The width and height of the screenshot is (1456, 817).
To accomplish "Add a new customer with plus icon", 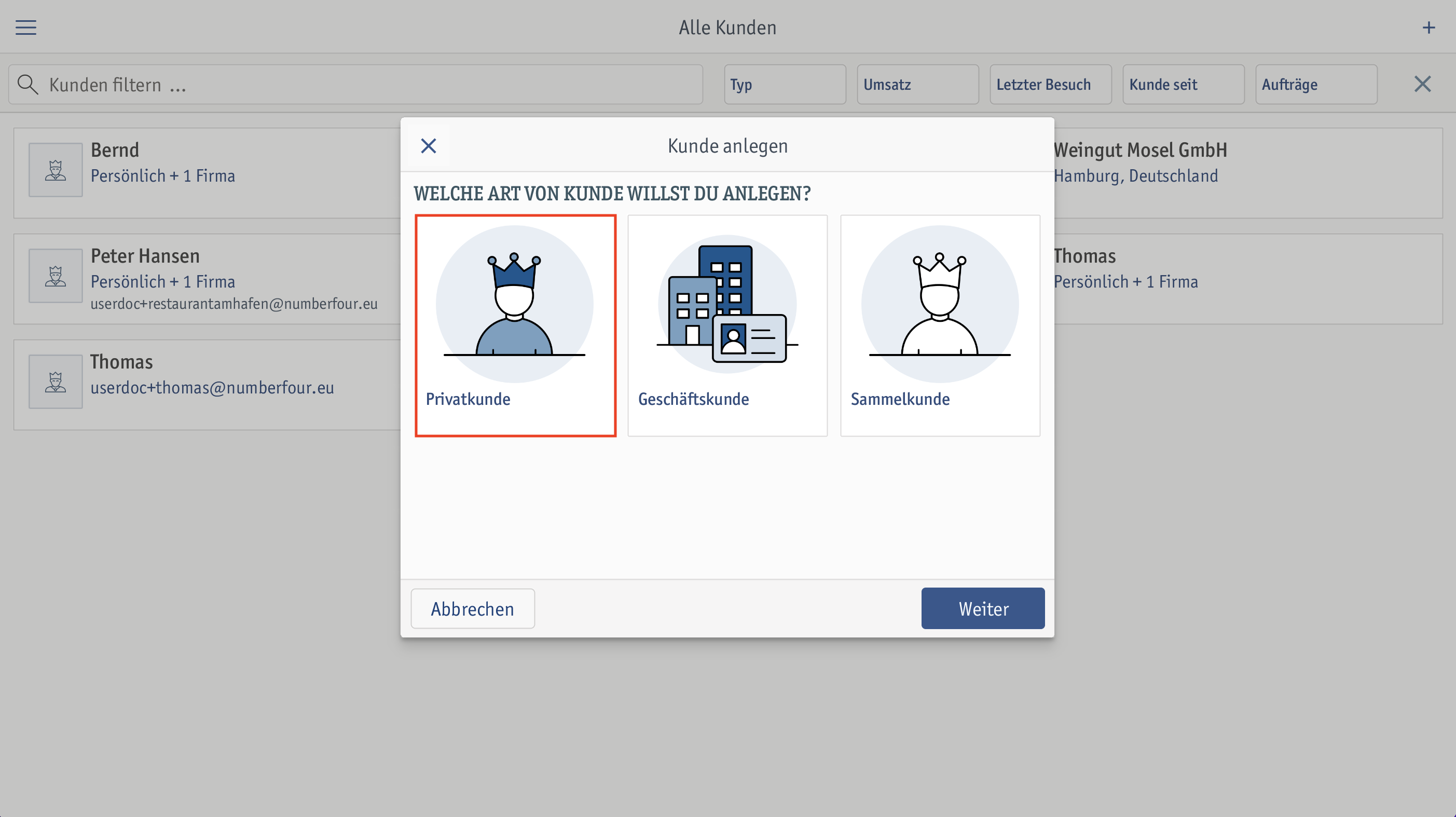I will 1428,27.
